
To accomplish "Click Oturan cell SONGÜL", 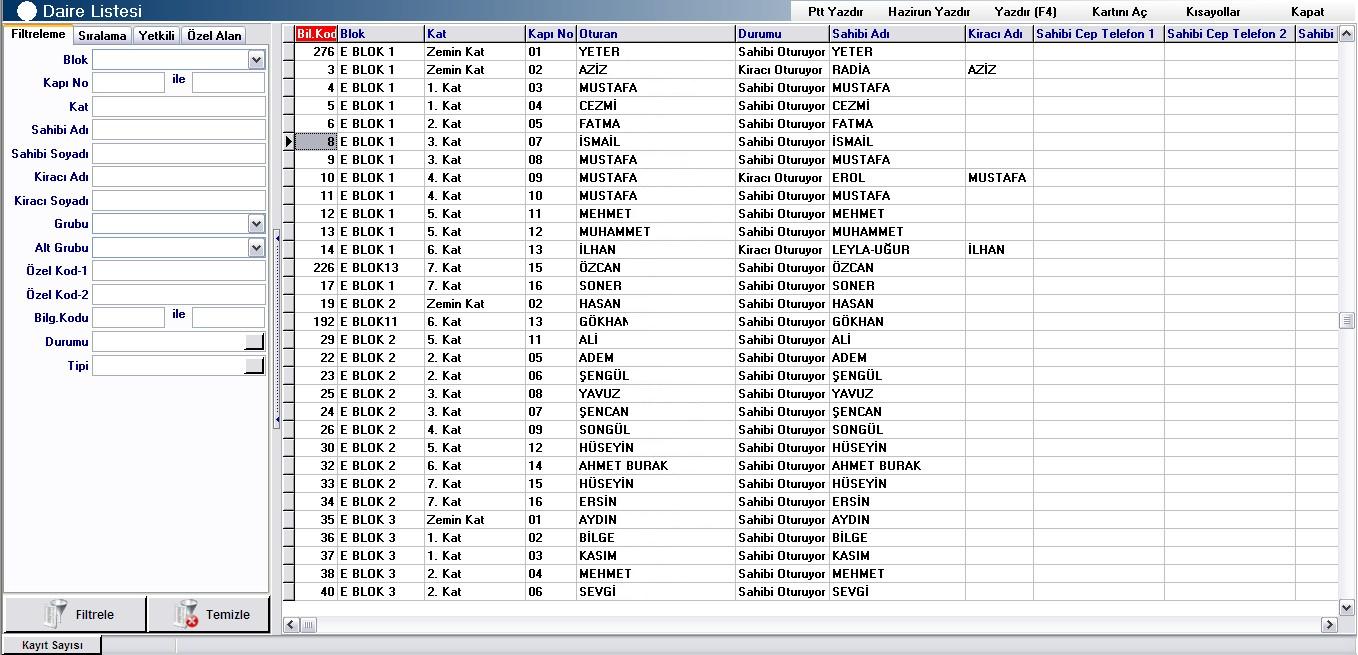I will pos(656,430).
